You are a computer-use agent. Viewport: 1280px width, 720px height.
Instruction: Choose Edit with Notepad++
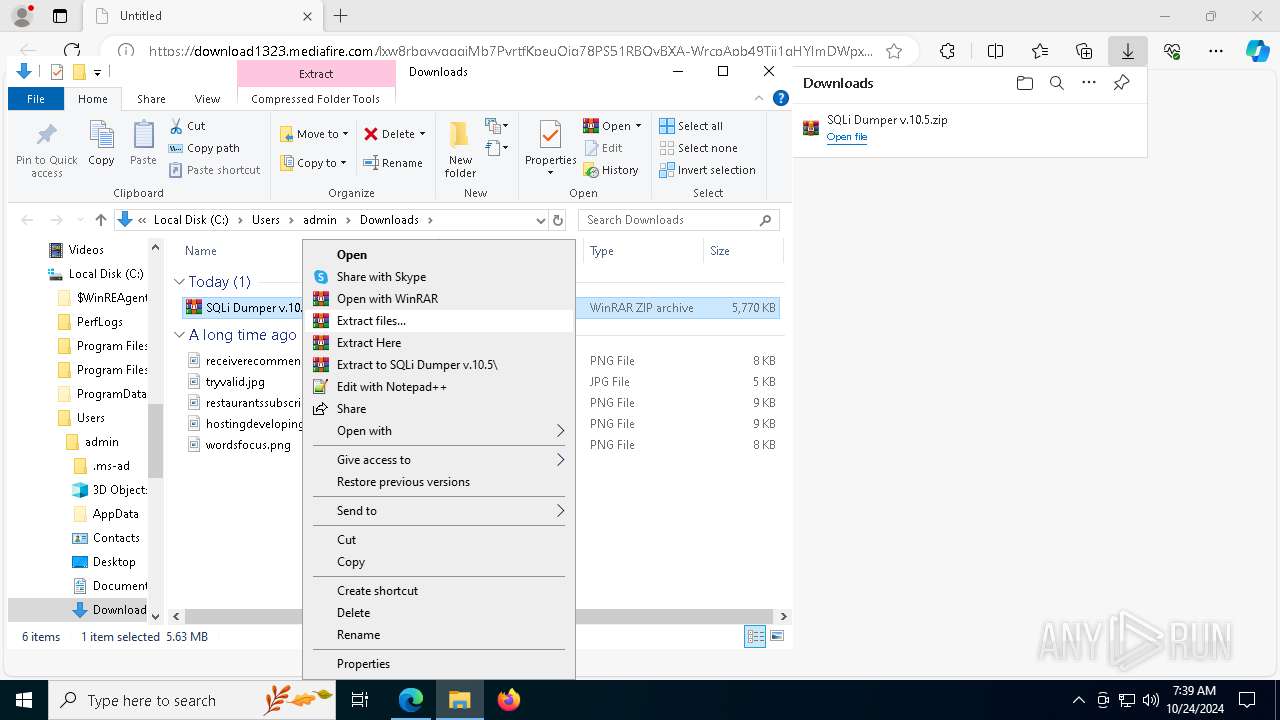(x=438, y=387)
